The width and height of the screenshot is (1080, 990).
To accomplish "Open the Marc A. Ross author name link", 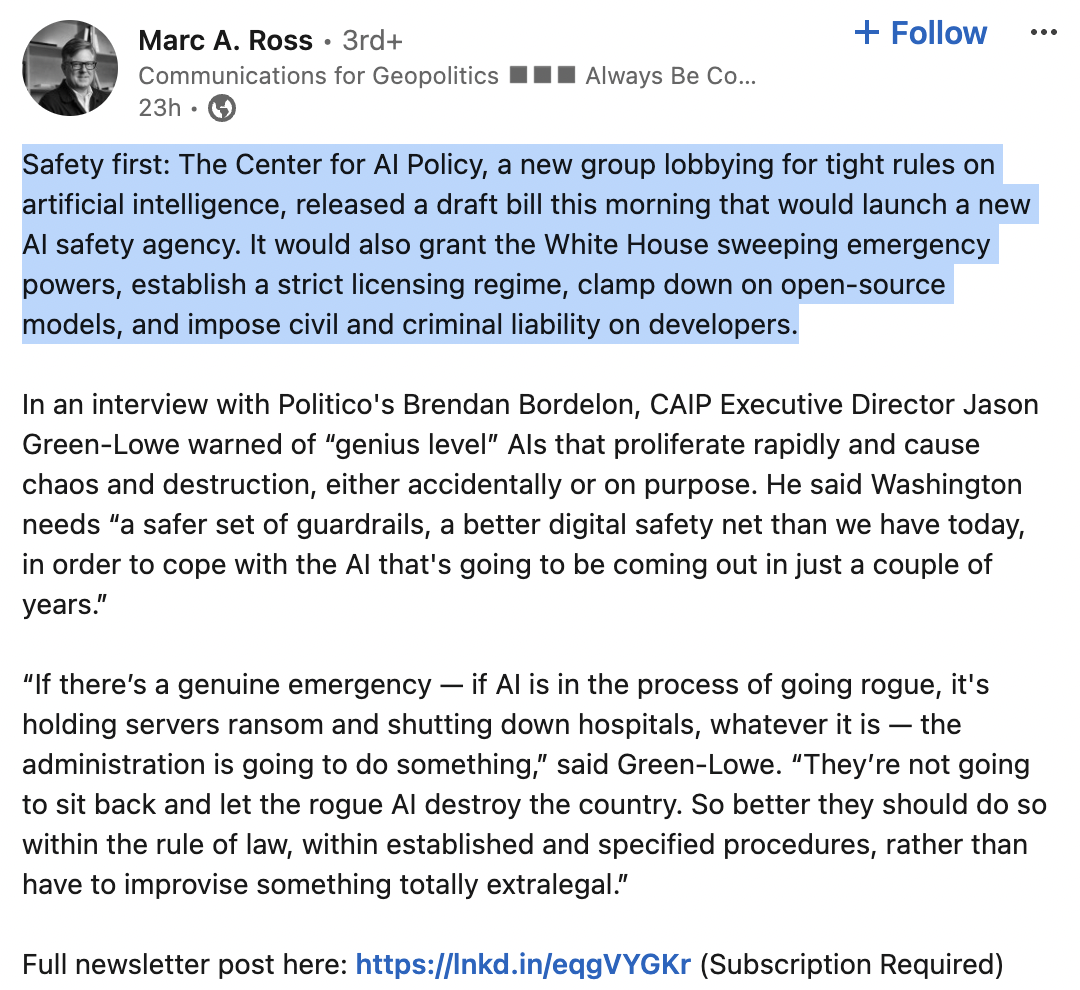I will (225, 41).
